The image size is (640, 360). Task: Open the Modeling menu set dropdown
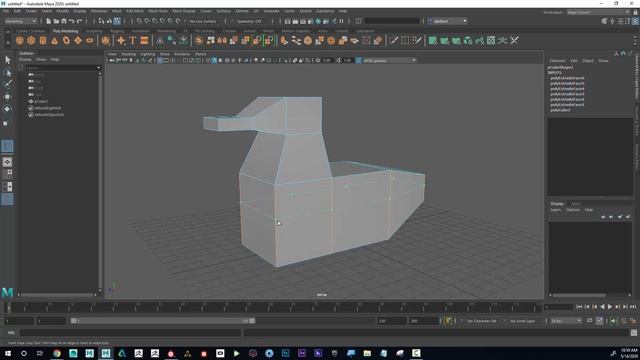[20, 21]
